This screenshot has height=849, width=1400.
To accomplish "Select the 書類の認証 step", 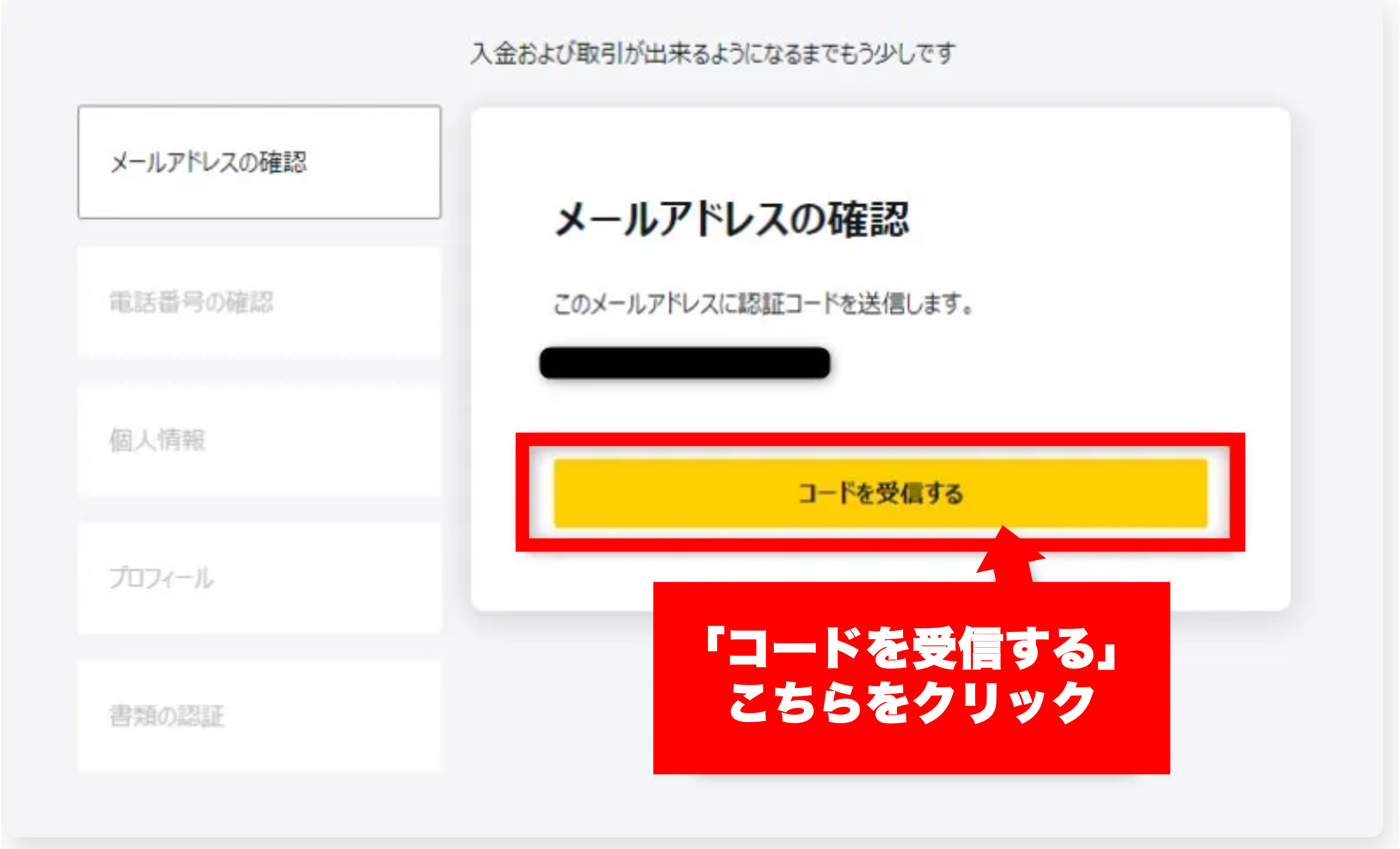I will click(x=259, y=716).
